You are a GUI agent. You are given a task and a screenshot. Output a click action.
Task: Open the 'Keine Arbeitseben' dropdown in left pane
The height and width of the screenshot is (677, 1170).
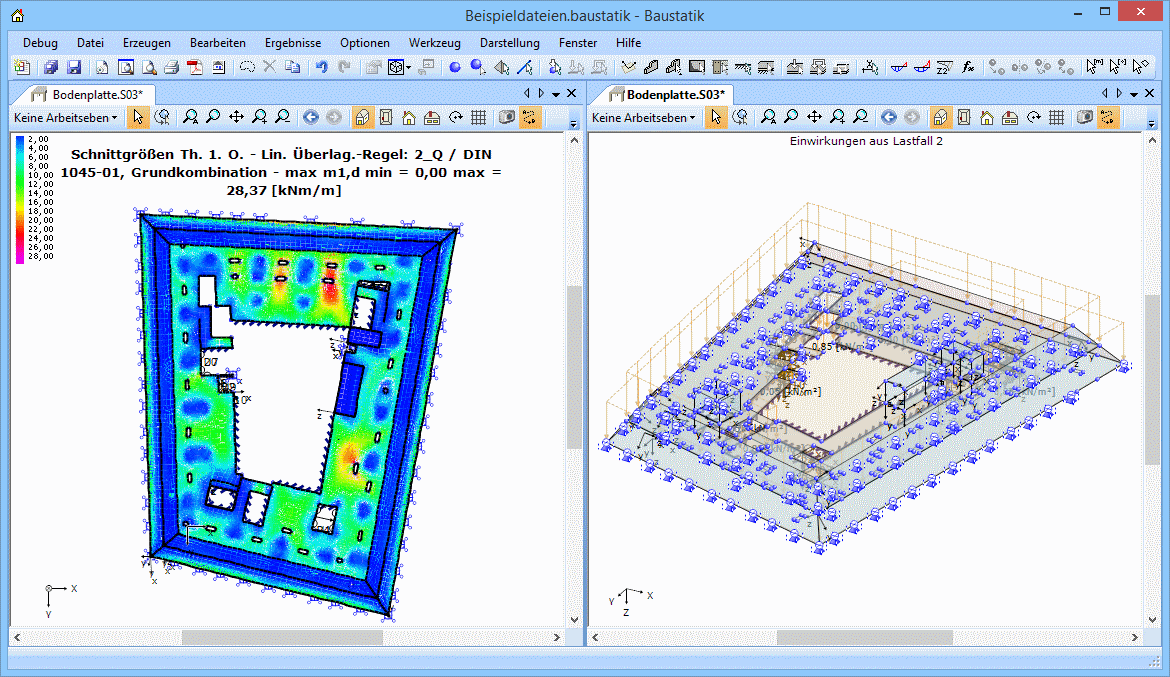[65, 117]
